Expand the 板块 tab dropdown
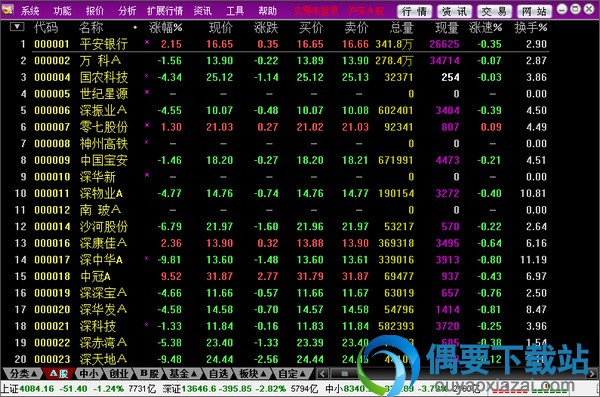Screen dimensions: 600x397 (252, 373)
